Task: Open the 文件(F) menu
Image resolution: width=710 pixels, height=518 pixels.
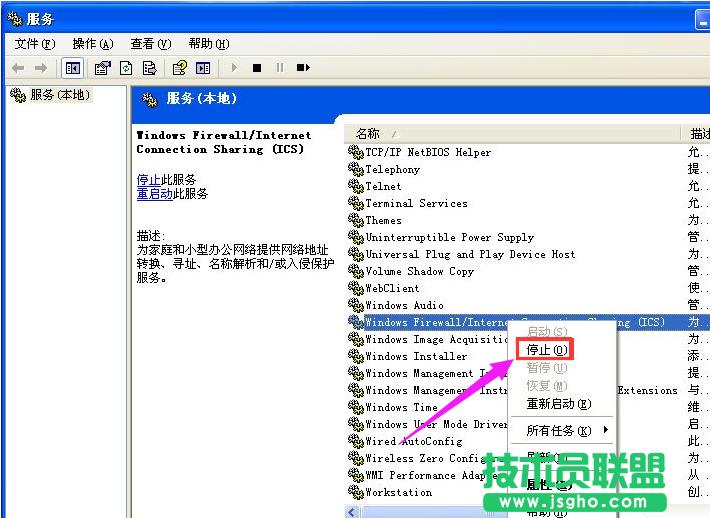Action: (34, 44)
